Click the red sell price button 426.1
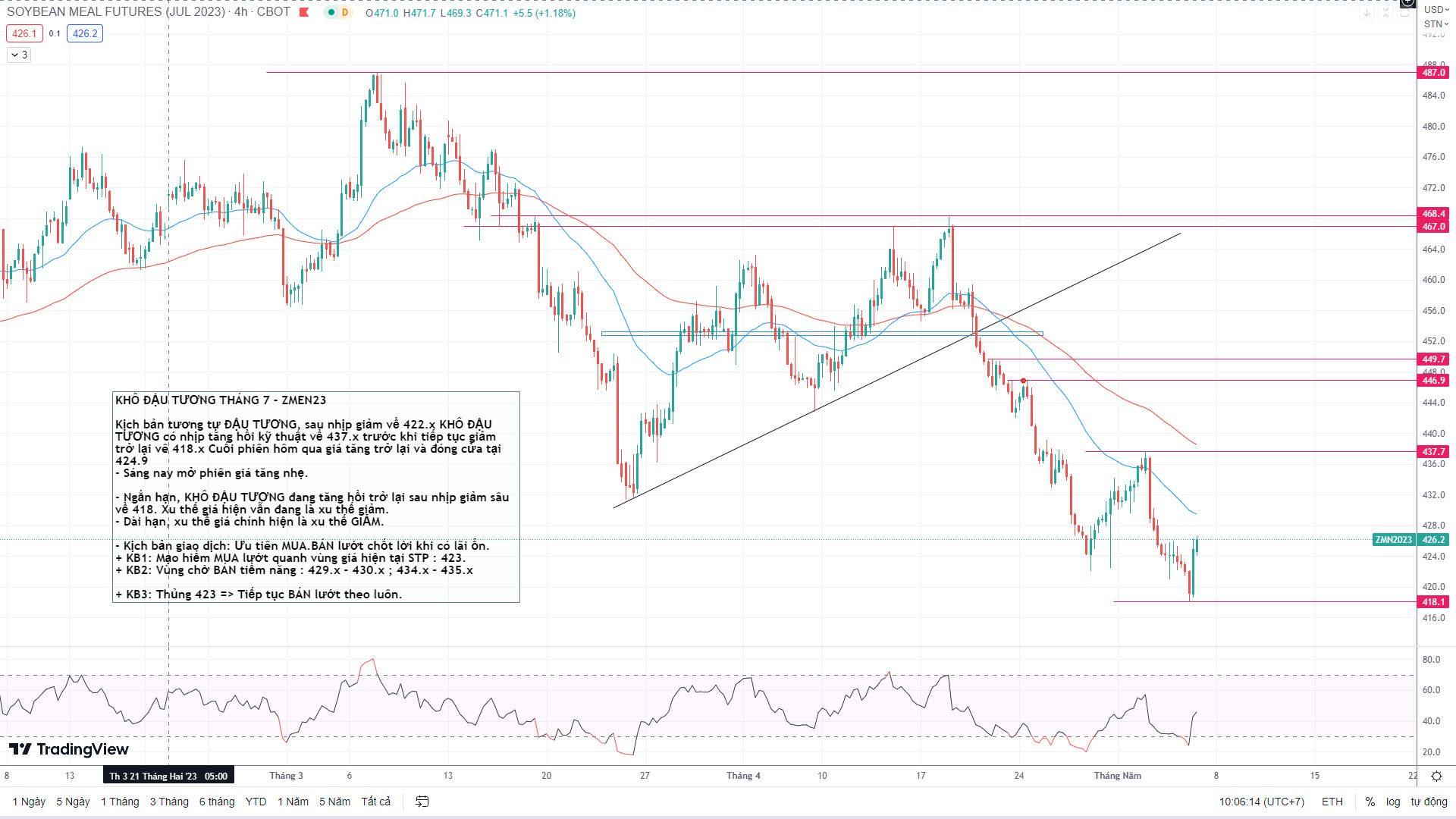 click(x=24, y=33)
